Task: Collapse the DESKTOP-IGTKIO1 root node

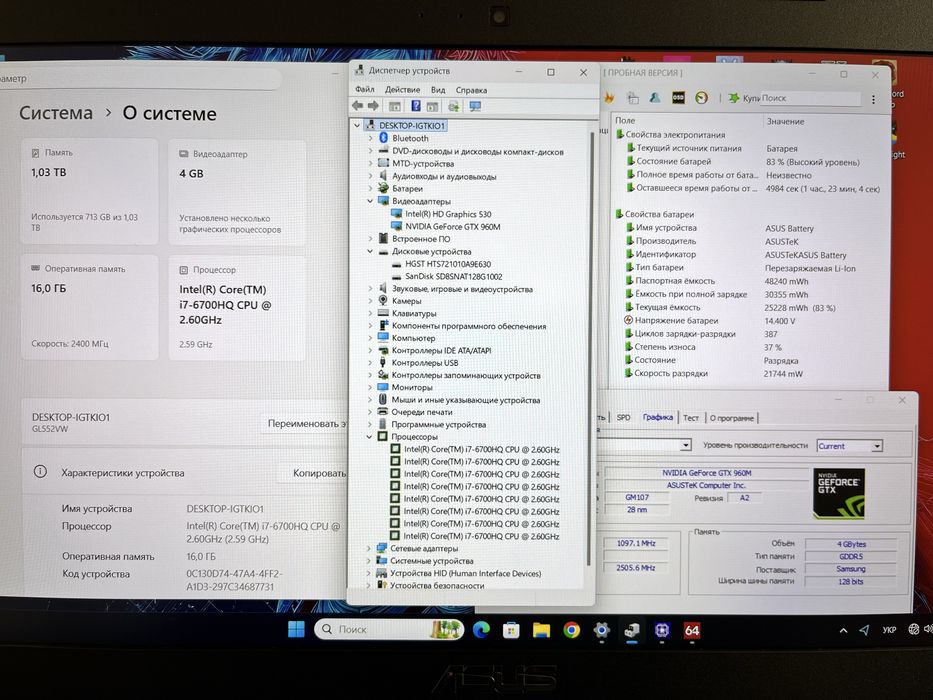Action: click(x=357, y=126)
